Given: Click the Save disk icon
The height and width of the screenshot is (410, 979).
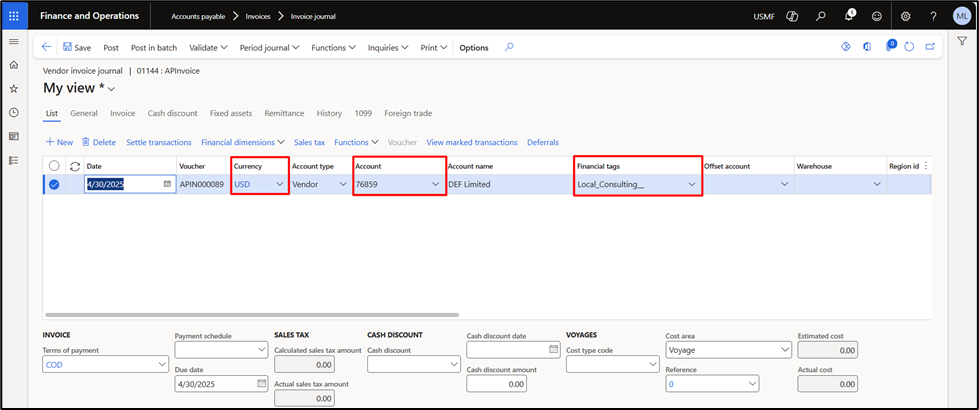Looking at the screenshot, I should [x=67, y=47].
